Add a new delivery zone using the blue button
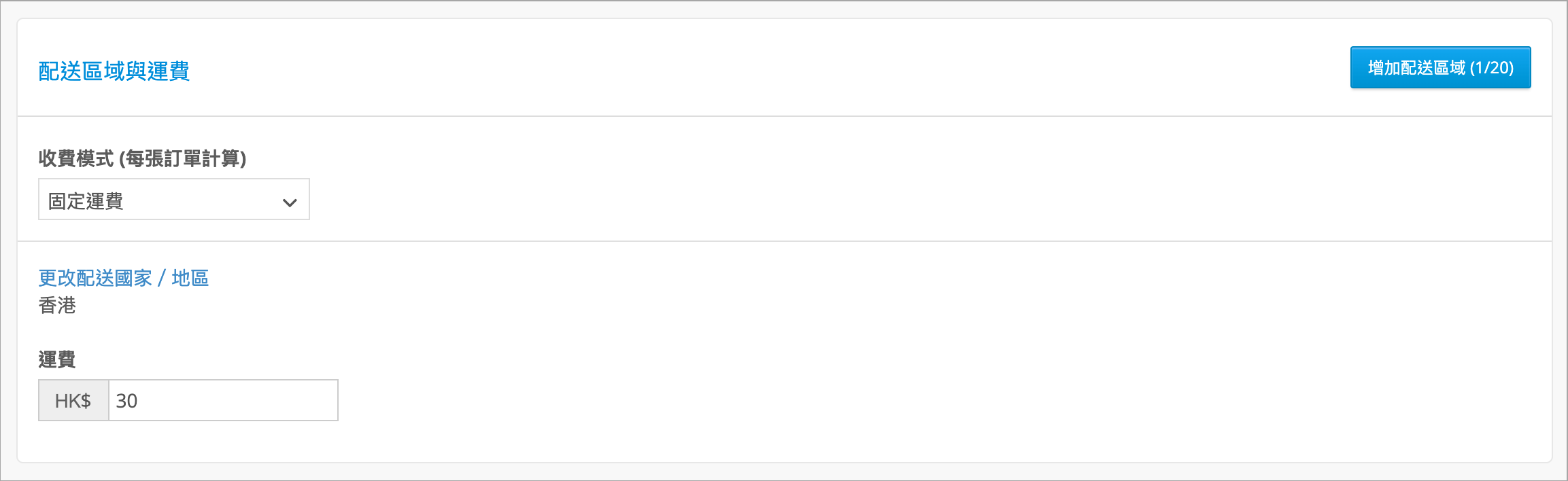1568x481 pixels. [1440, 67]
